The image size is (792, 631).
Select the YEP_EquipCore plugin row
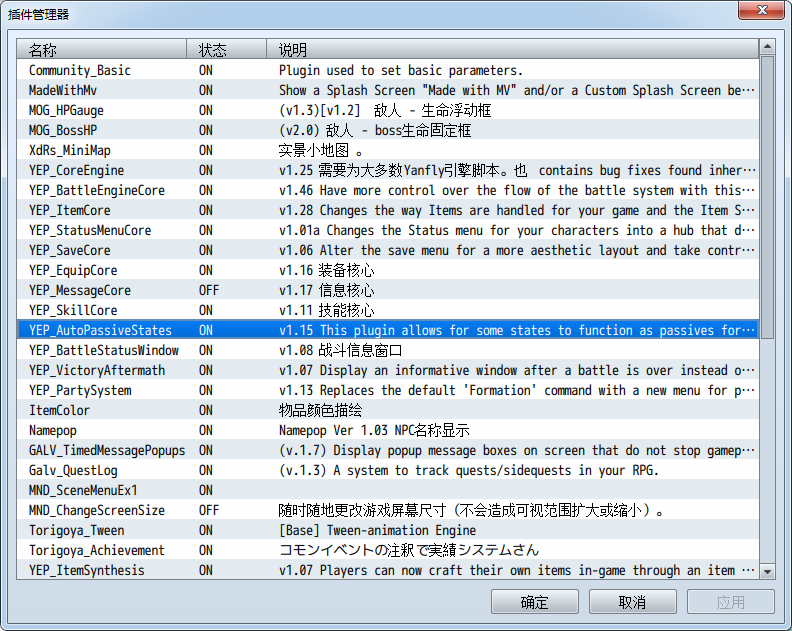(387, 270)
